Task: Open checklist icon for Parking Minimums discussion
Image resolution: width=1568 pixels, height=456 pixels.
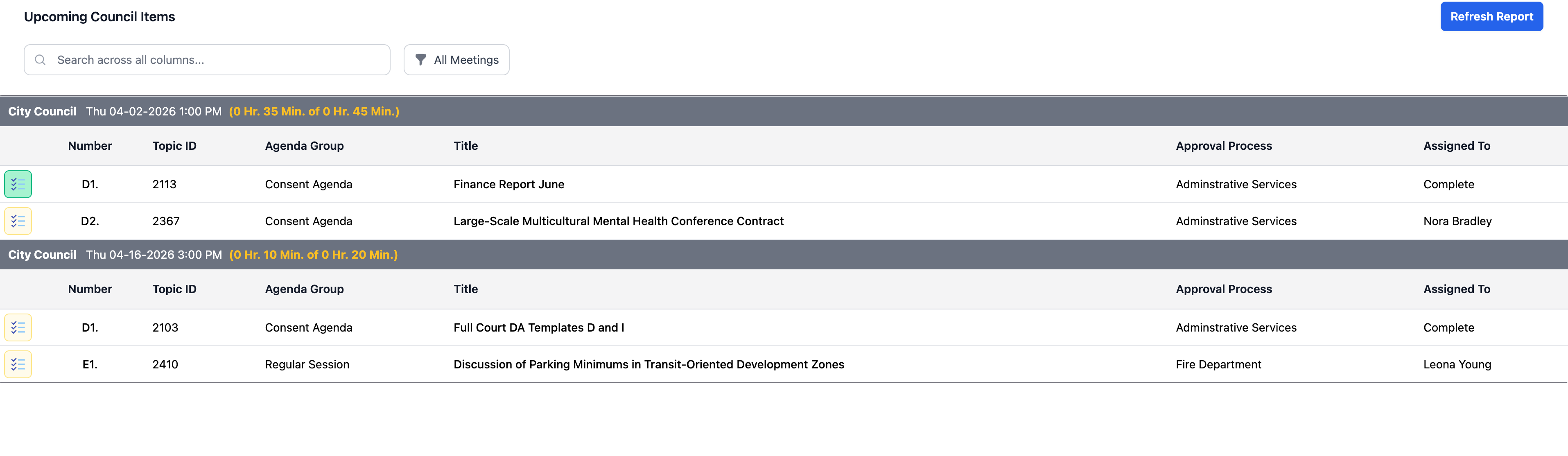Action: [18, 364]
